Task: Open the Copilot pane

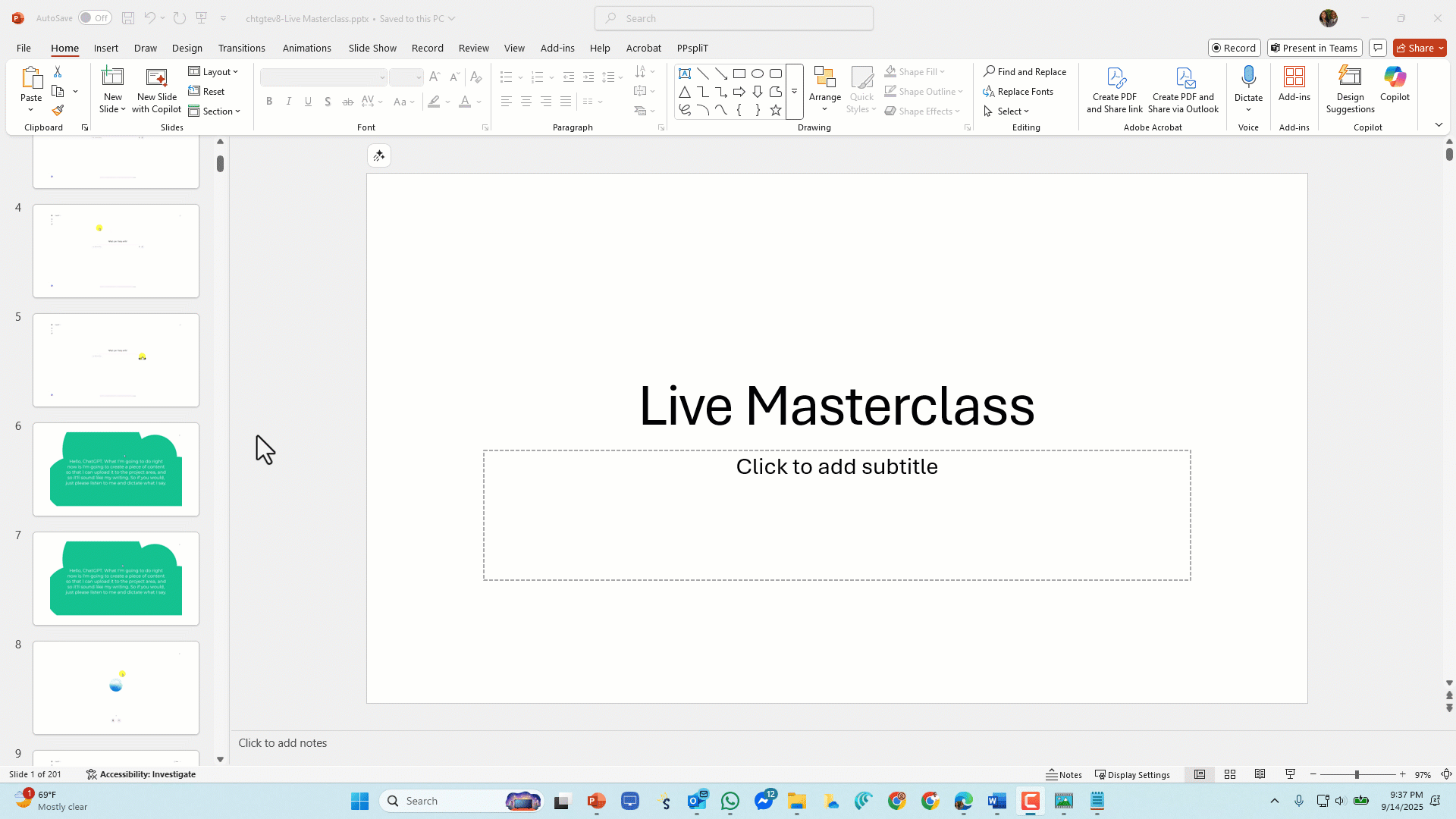Action: (x=1394, y=83)
